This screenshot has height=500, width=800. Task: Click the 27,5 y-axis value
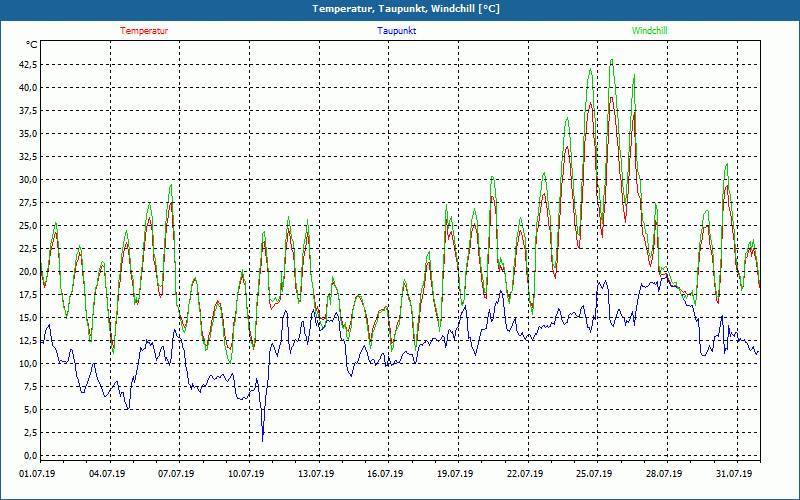27,203
